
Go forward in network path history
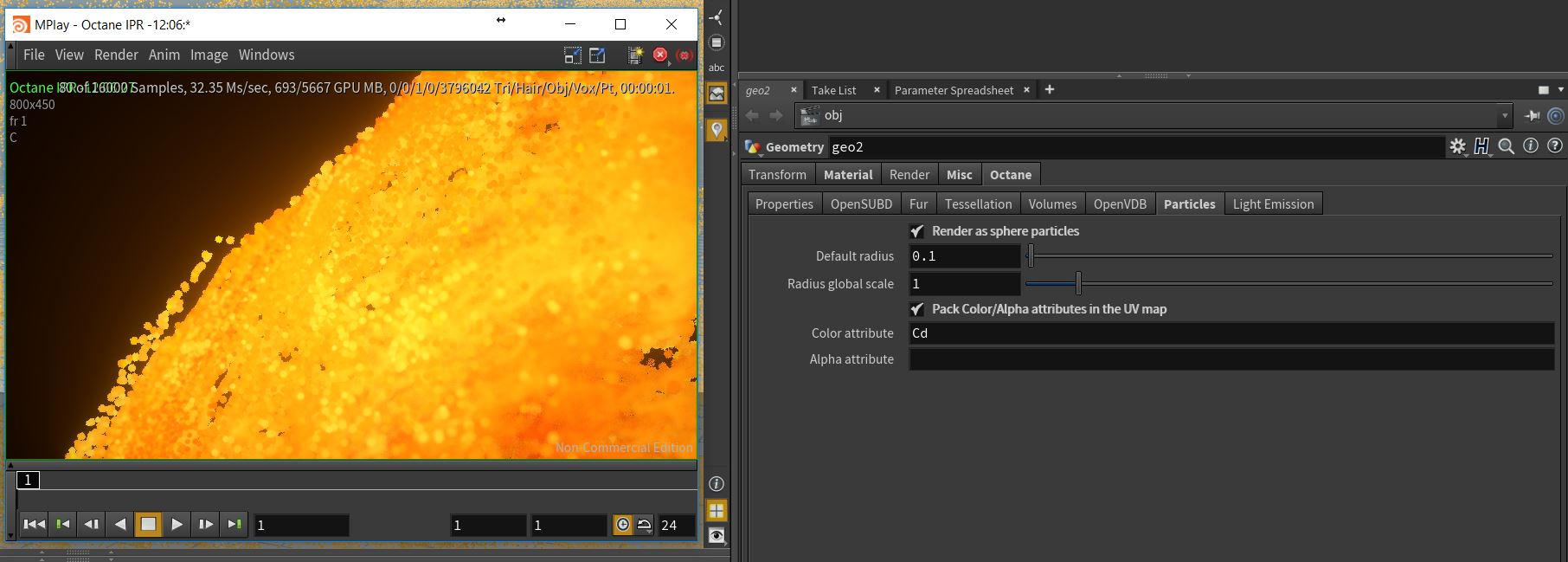(x=776, y=115)
